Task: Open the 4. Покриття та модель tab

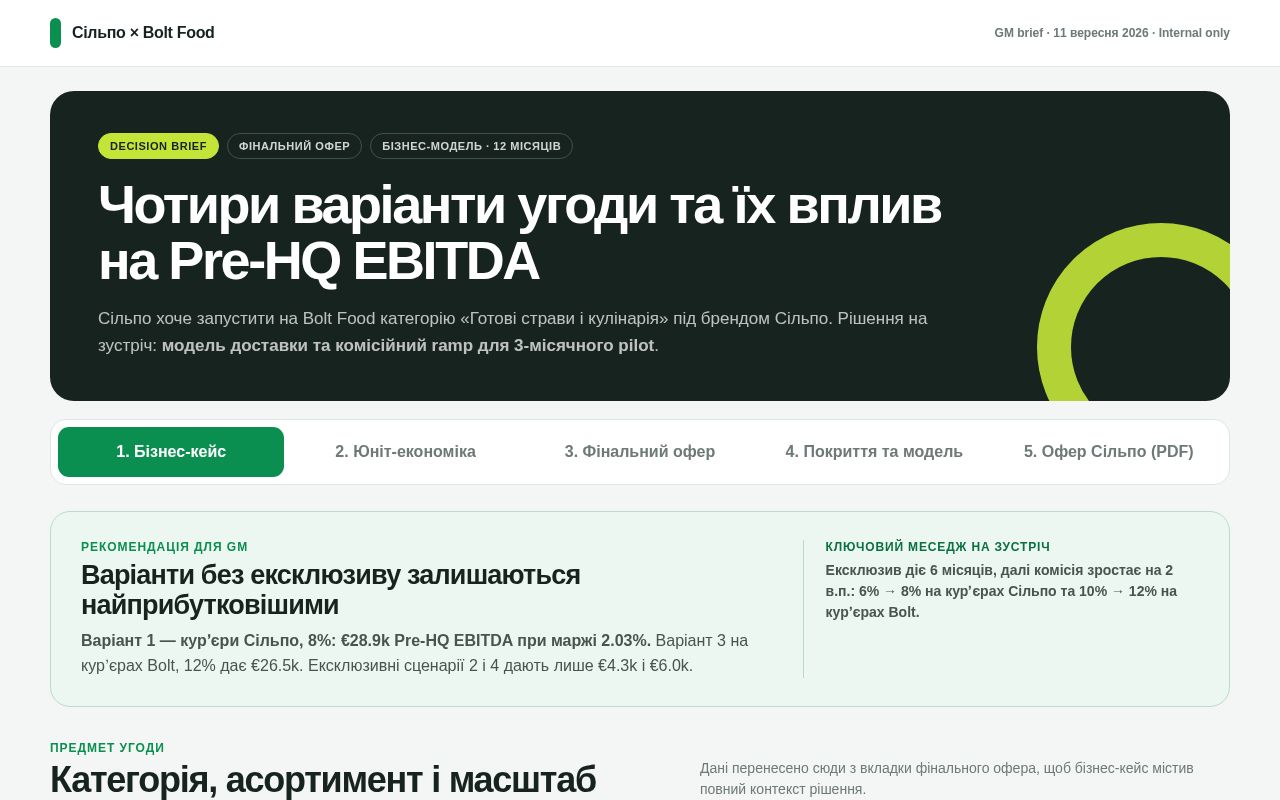Action: pos(874,452)
